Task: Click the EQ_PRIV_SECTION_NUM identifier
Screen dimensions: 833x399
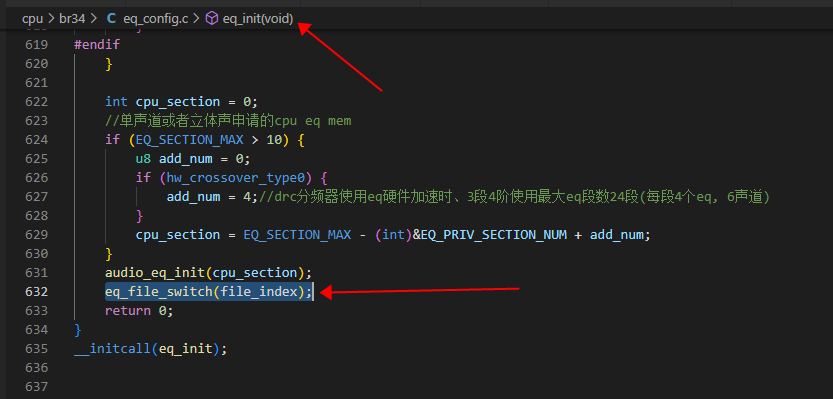Action: point(492,234)
